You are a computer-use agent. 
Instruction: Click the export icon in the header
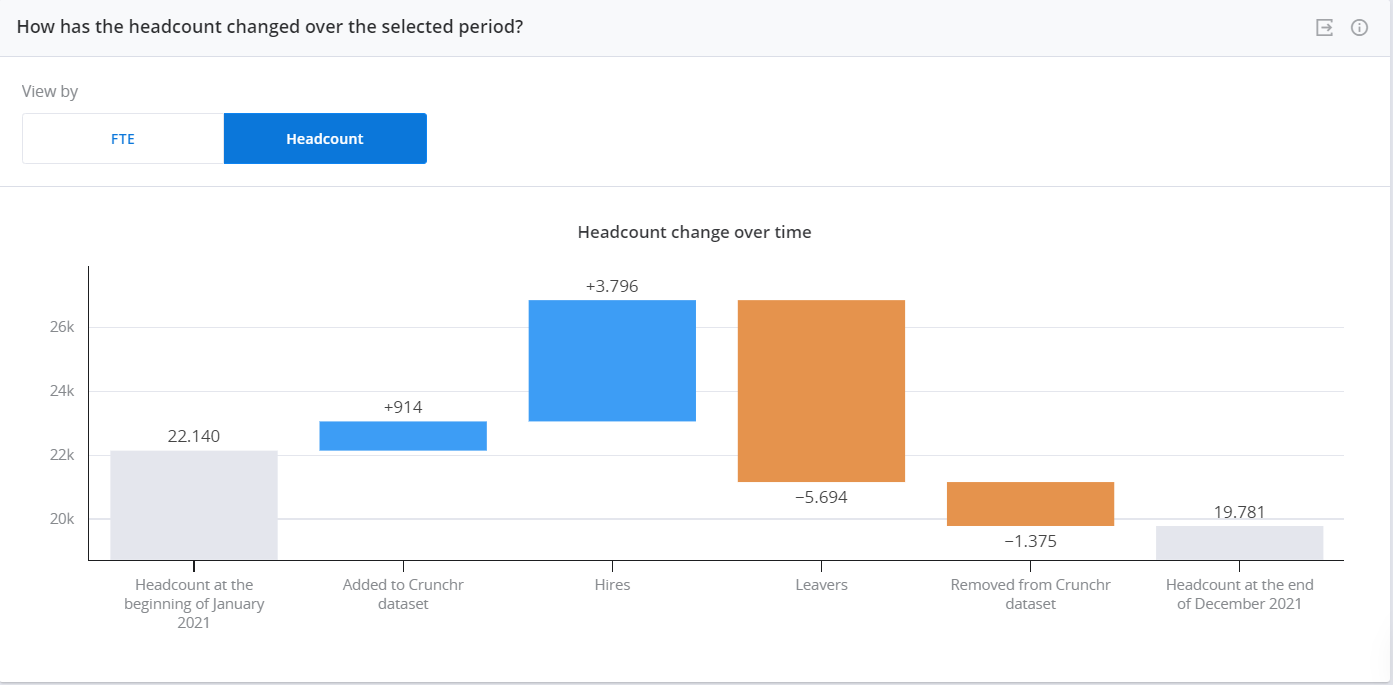pyautogui.click(x=1324, y=28)
